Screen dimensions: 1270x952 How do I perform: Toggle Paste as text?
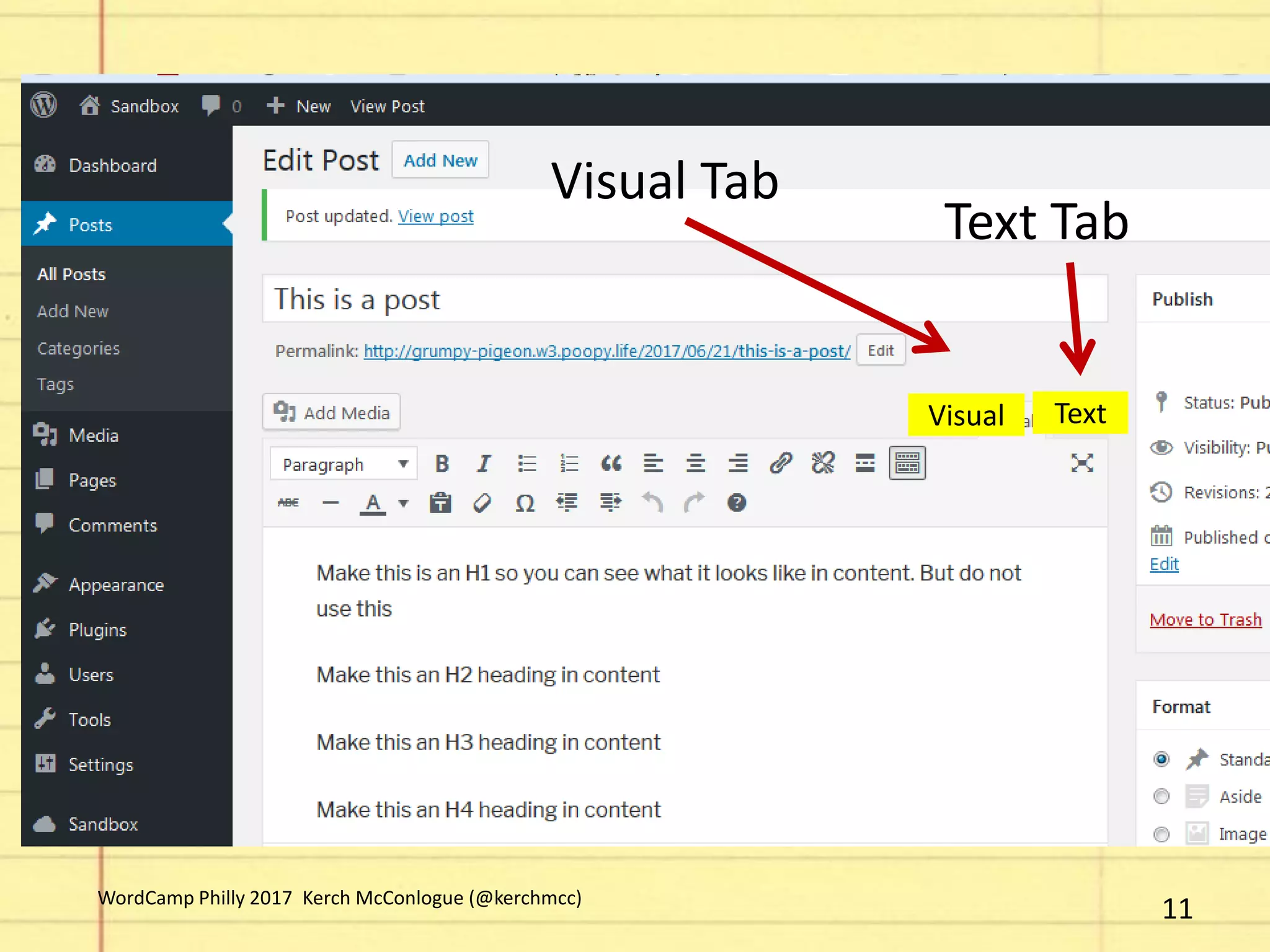[440, 503]
